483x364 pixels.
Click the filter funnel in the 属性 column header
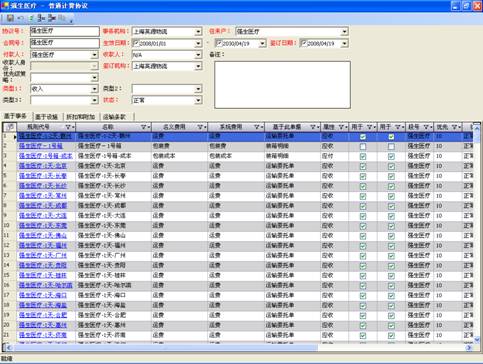coord(342,127)
